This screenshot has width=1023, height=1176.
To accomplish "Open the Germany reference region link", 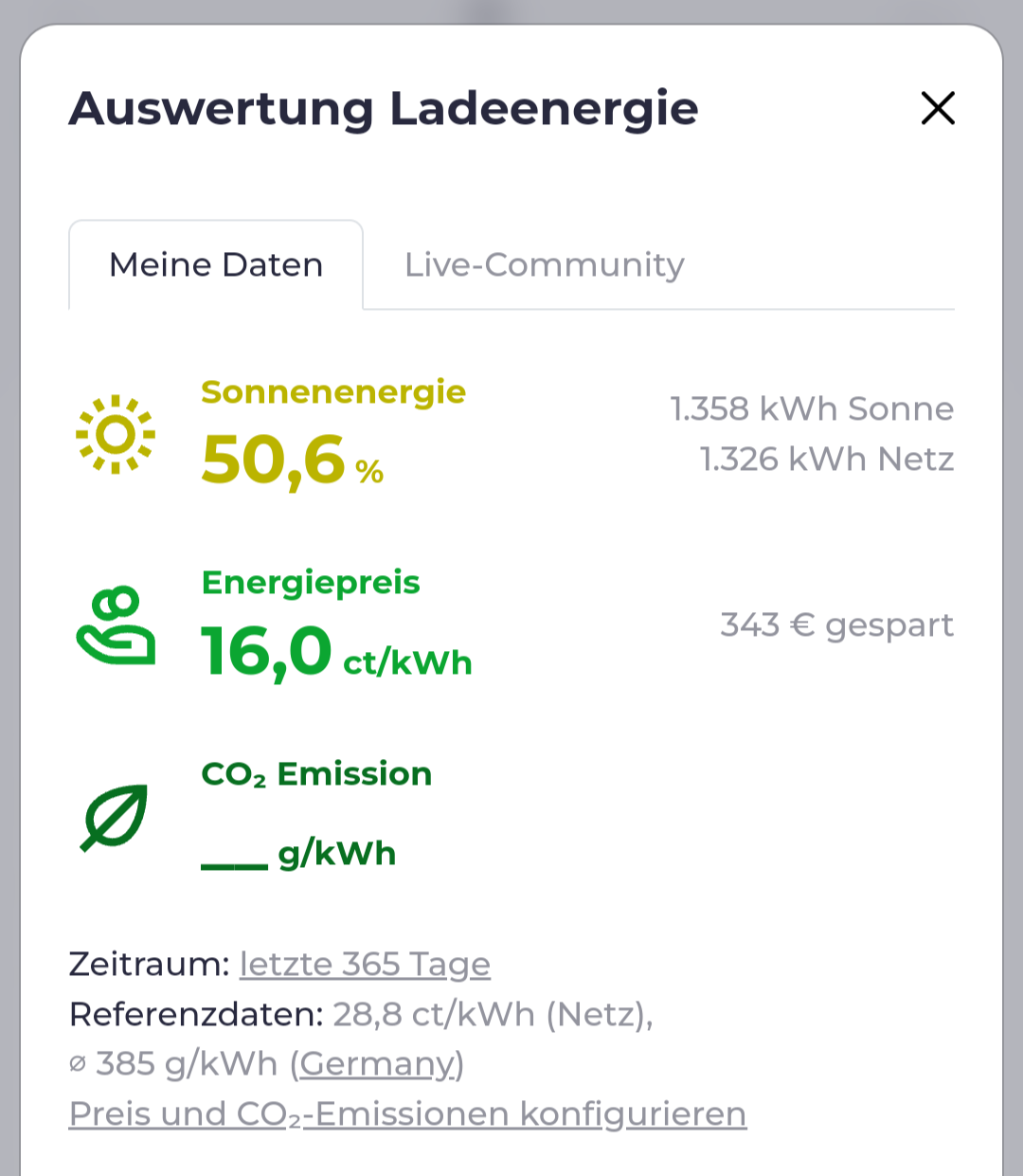I will (x=377, y=1063).
